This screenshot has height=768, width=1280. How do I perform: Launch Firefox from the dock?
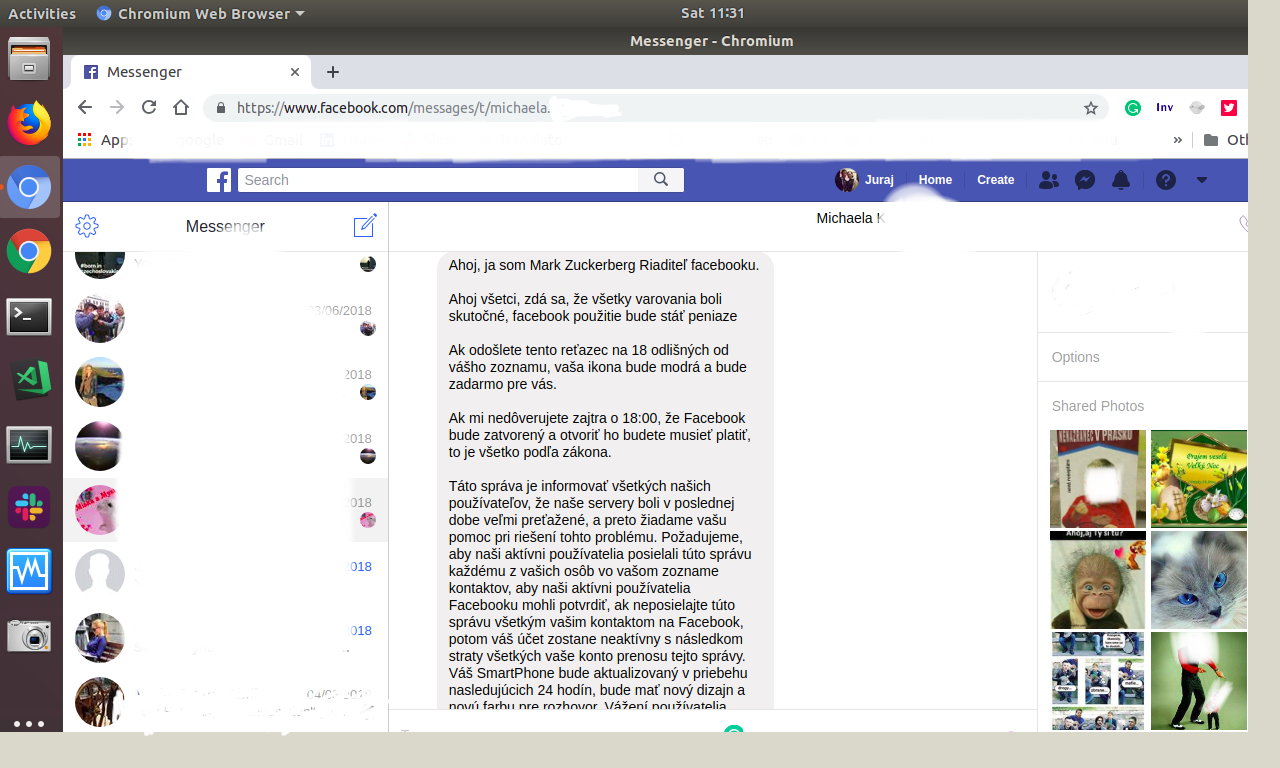[x=29, y=123]
